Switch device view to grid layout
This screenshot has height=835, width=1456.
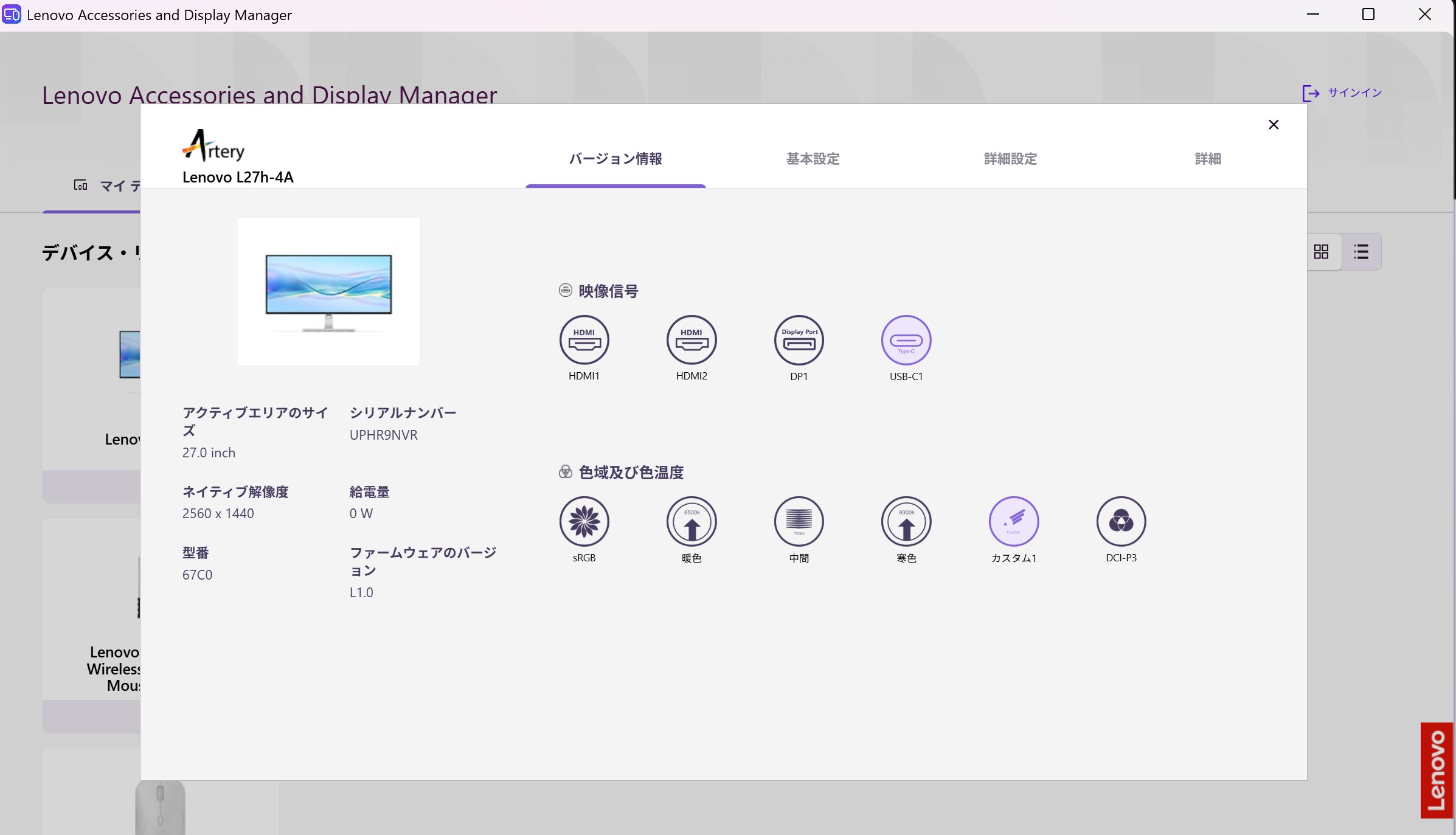tap(1321, 251)
